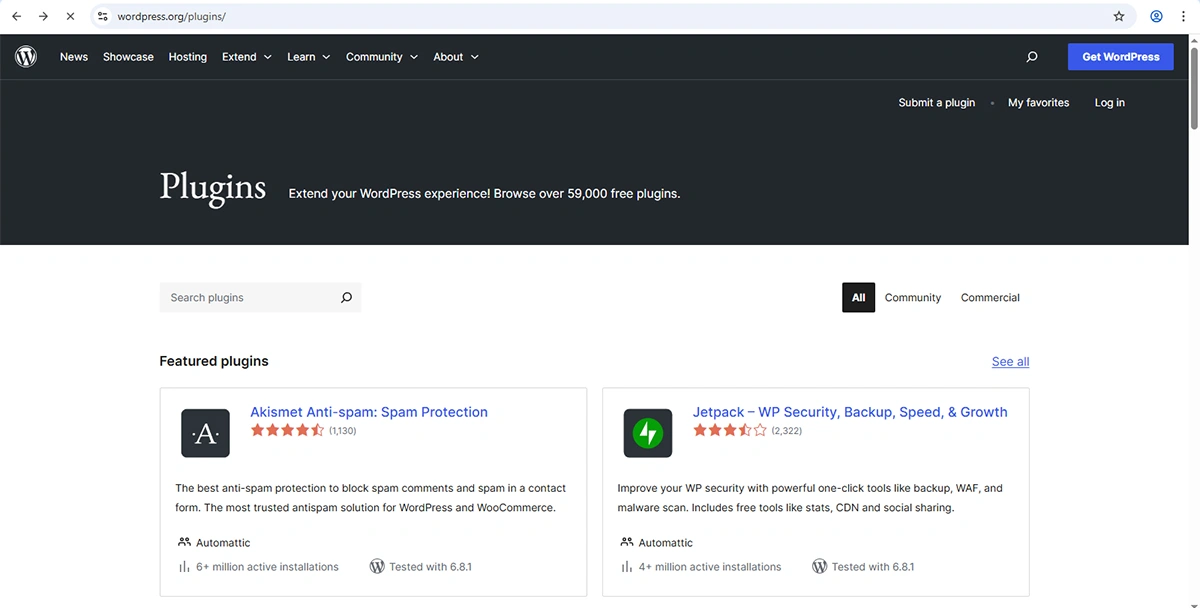This screenshot has height=608, width=1200.
Task: Open My favorites link
Action: (x=1038, y=103)
